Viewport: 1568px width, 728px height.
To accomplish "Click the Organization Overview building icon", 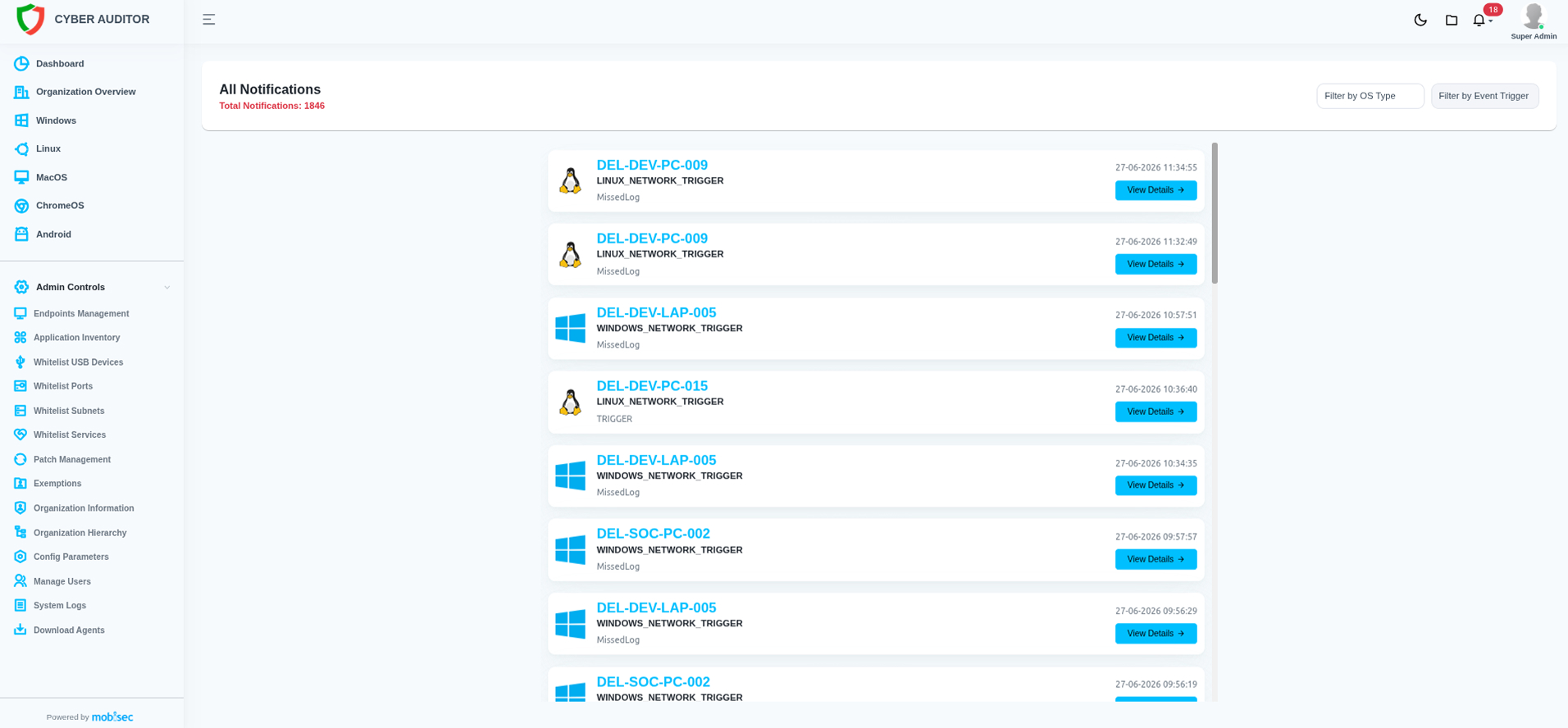I will click(21, 92).
